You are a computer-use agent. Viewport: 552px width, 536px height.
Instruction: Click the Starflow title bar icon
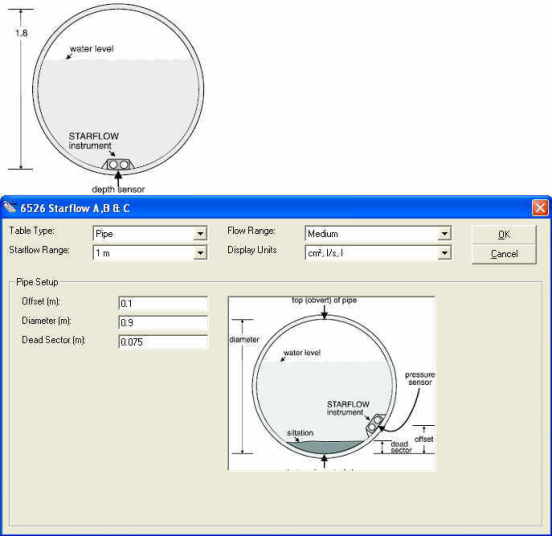(9, 208)
